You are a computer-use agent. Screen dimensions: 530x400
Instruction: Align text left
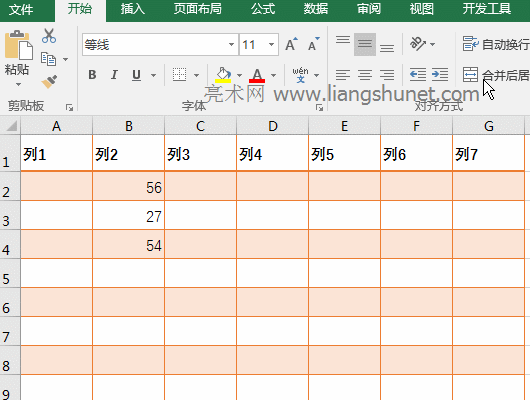click(x=343, y=75)
